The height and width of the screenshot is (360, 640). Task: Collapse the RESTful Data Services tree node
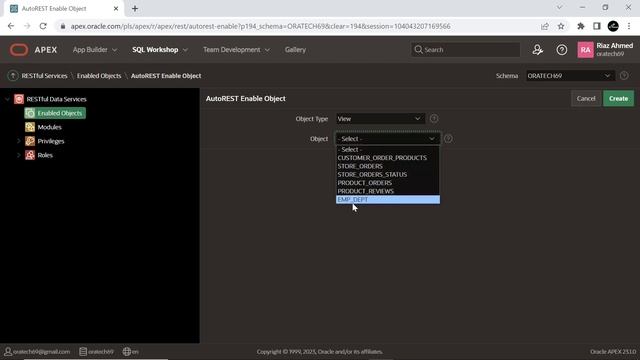coord(7,99)
